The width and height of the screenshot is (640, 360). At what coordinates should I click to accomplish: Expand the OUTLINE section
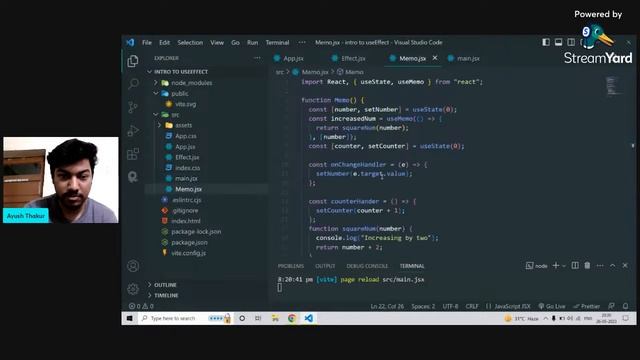tap(165, 285)
